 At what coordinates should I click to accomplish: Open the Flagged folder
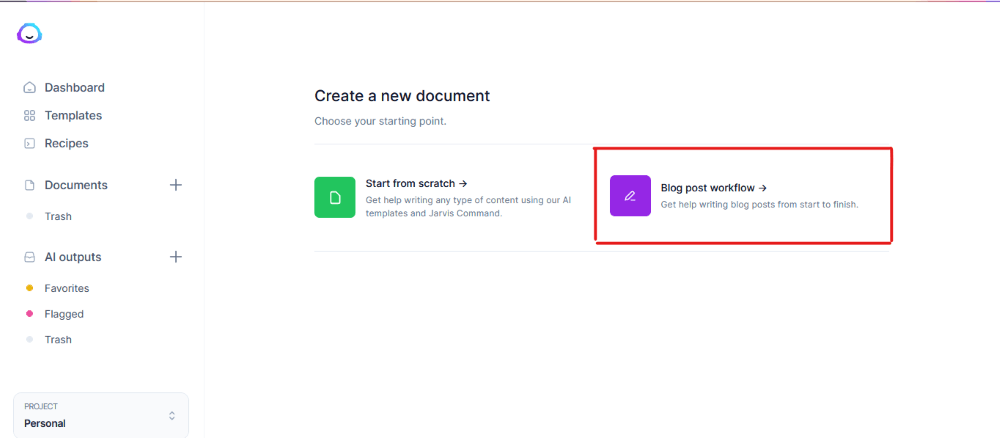[x=64, y=314]
